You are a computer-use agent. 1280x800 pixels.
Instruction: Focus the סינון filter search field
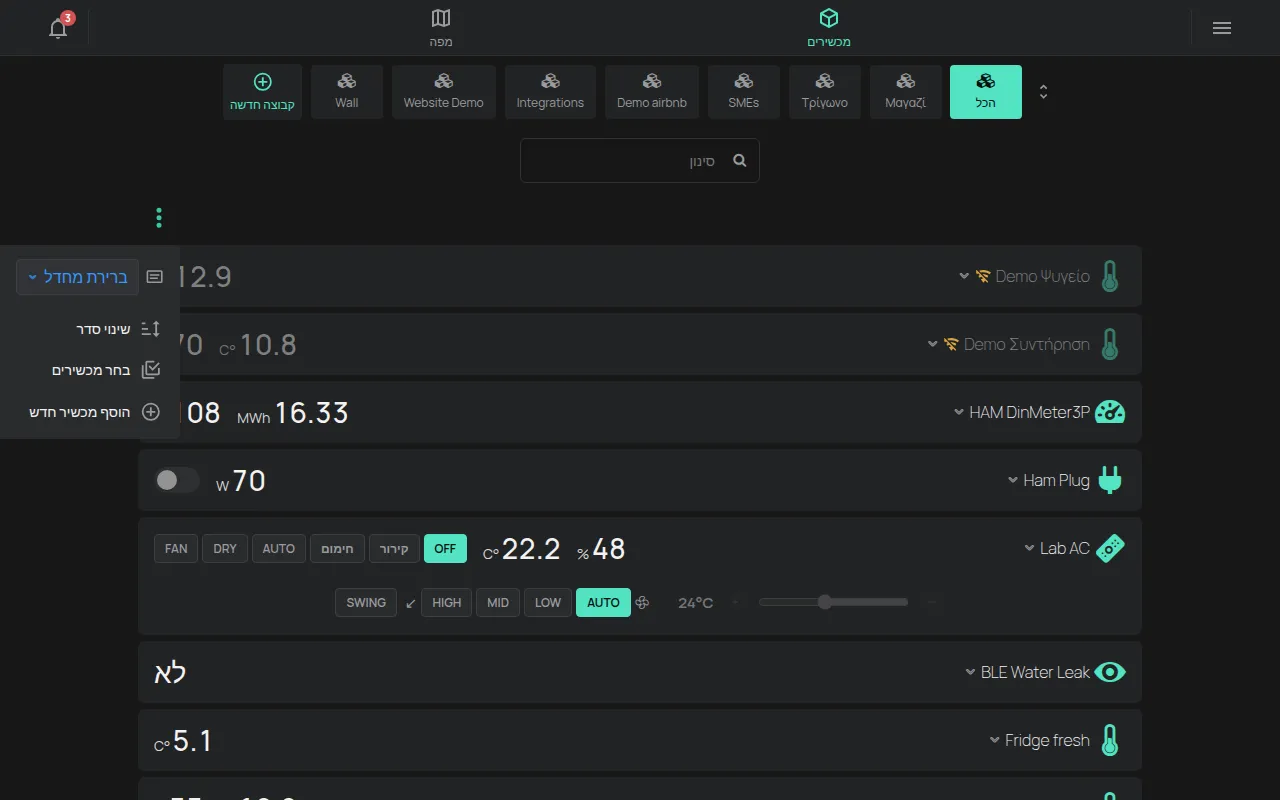click(640, 160)
